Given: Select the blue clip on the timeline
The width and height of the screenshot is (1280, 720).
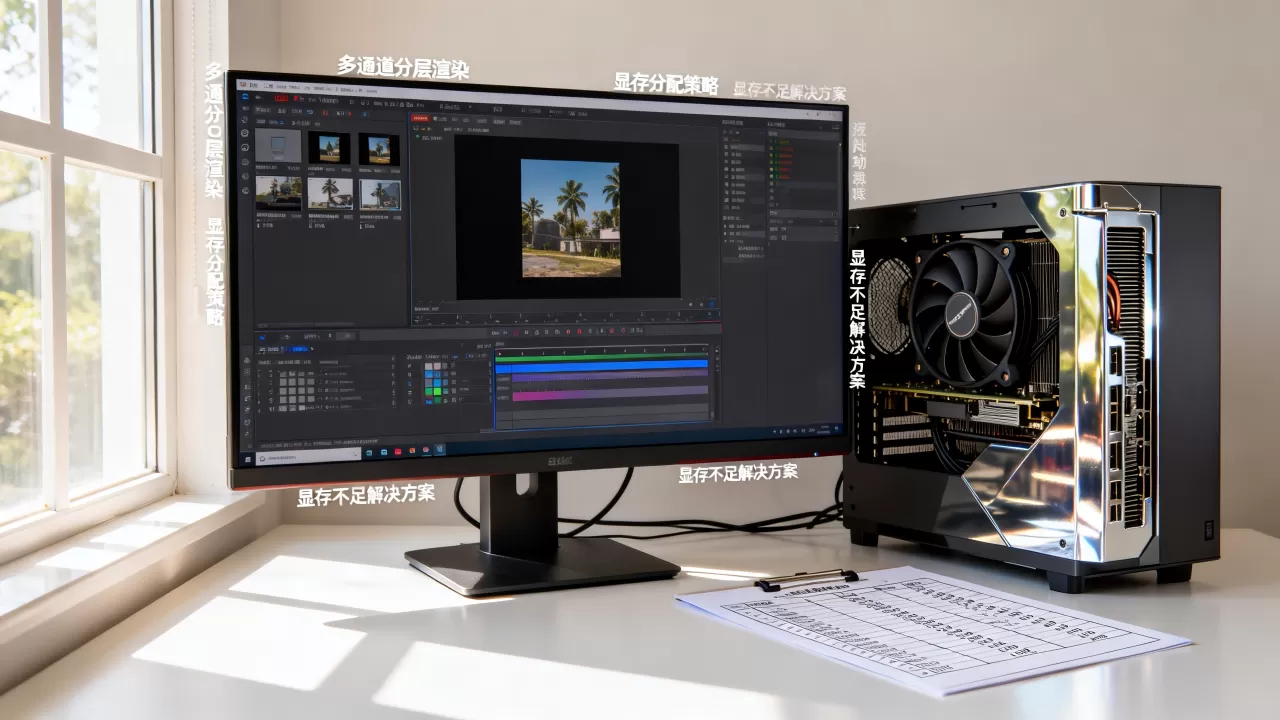Looking at the screenshot, I should pos(600,366).
